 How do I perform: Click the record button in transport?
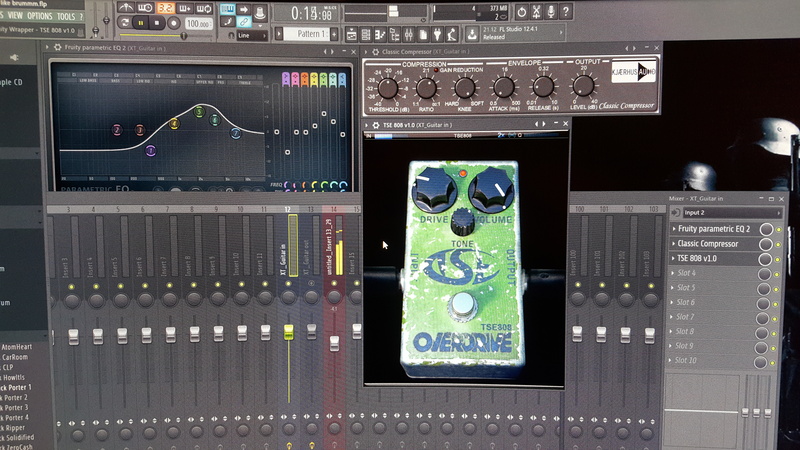click(x=173, y=23)
